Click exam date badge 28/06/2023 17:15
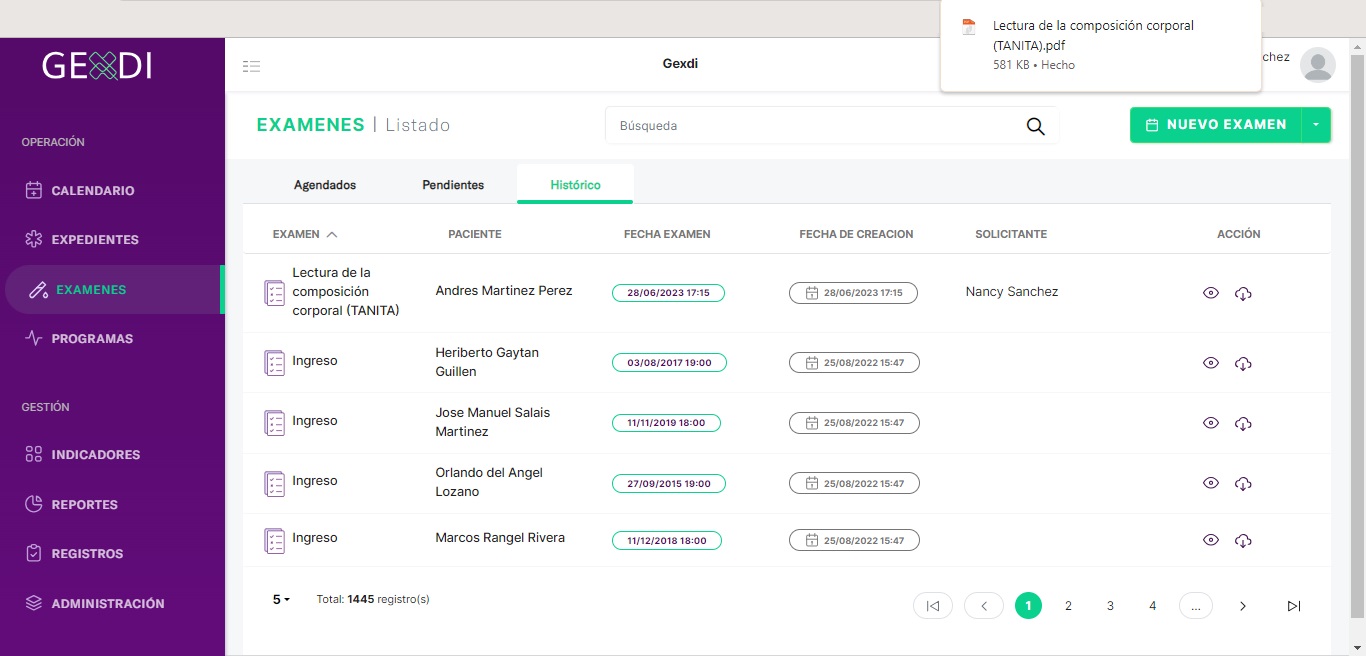The image size is (1366, 656). (x=668, y=293)
